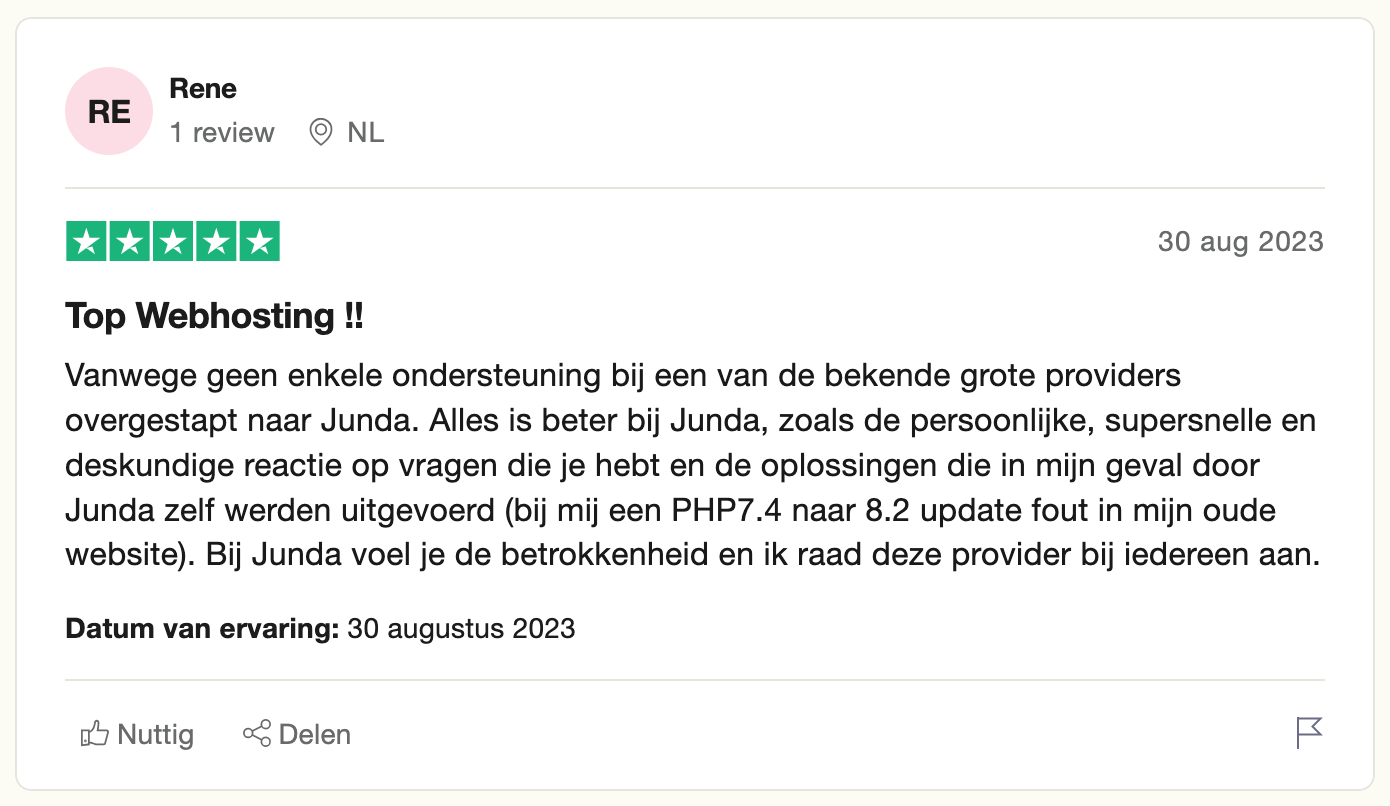The image size is (1390, 806).
Task: Click the fifth green star of the rating
Action: (x=259, y=240)
